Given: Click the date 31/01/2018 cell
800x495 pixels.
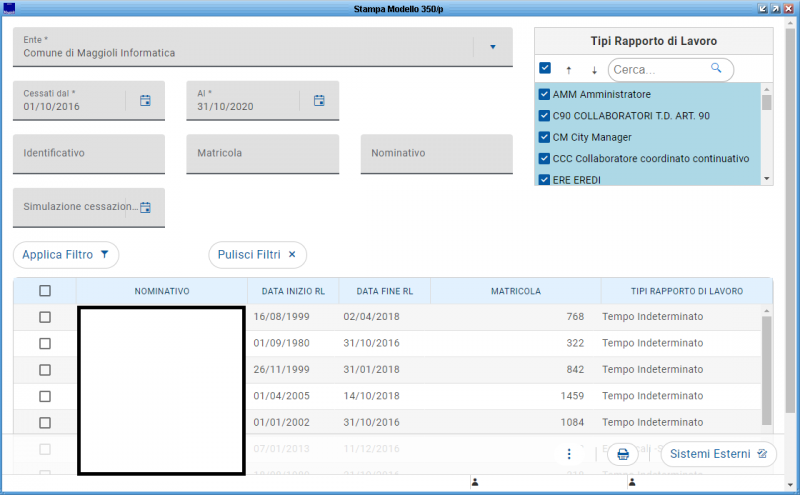Looking at the screenshot, I should (371, 370).
